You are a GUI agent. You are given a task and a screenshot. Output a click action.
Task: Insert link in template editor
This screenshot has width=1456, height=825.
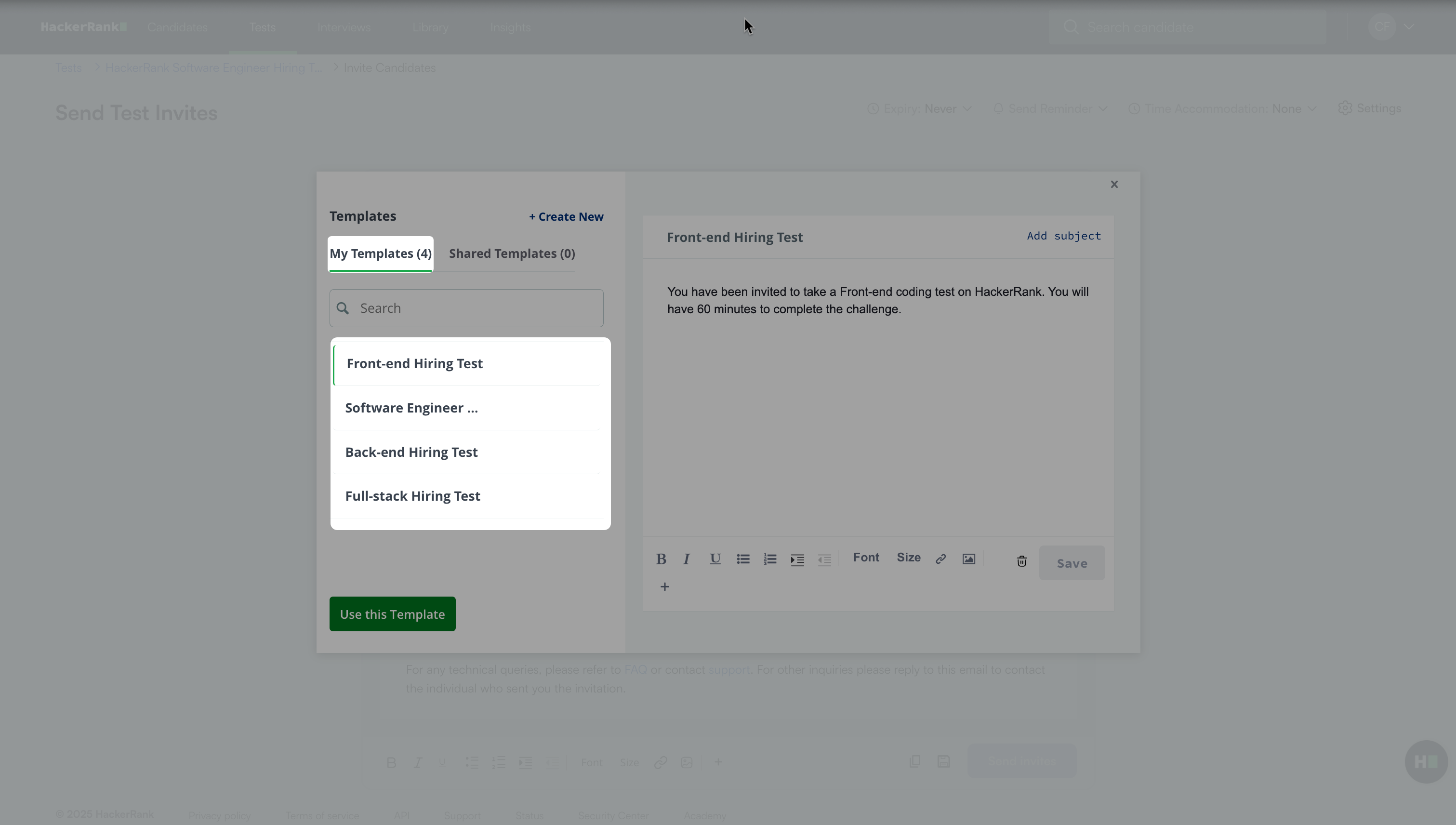click(x=940, y=559)
